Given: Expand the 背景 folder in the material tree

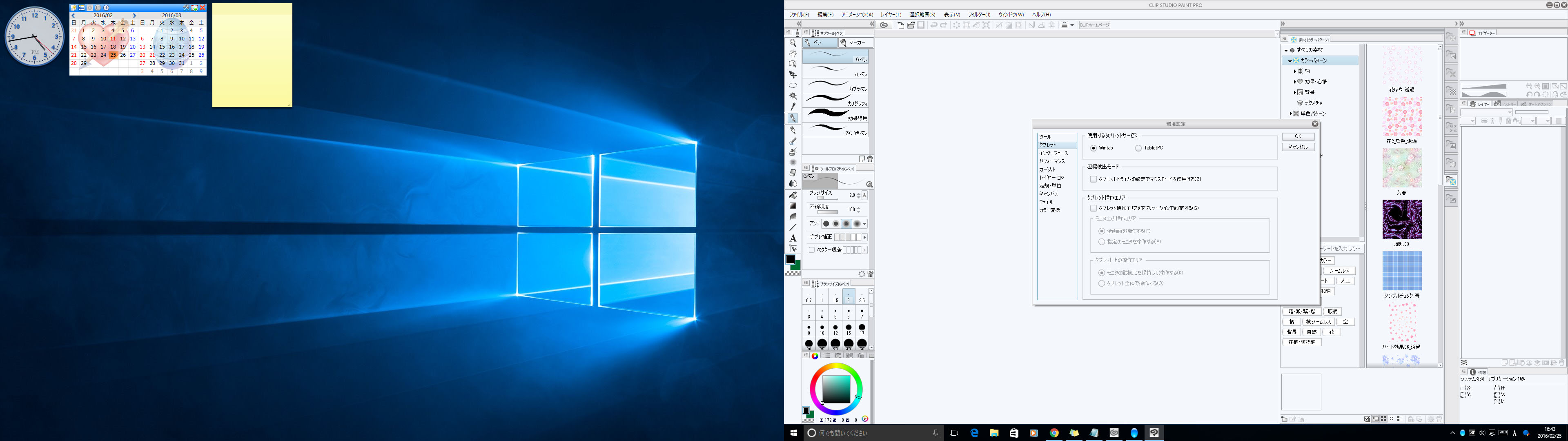Looking at the screenshot, I should 1295,93.
